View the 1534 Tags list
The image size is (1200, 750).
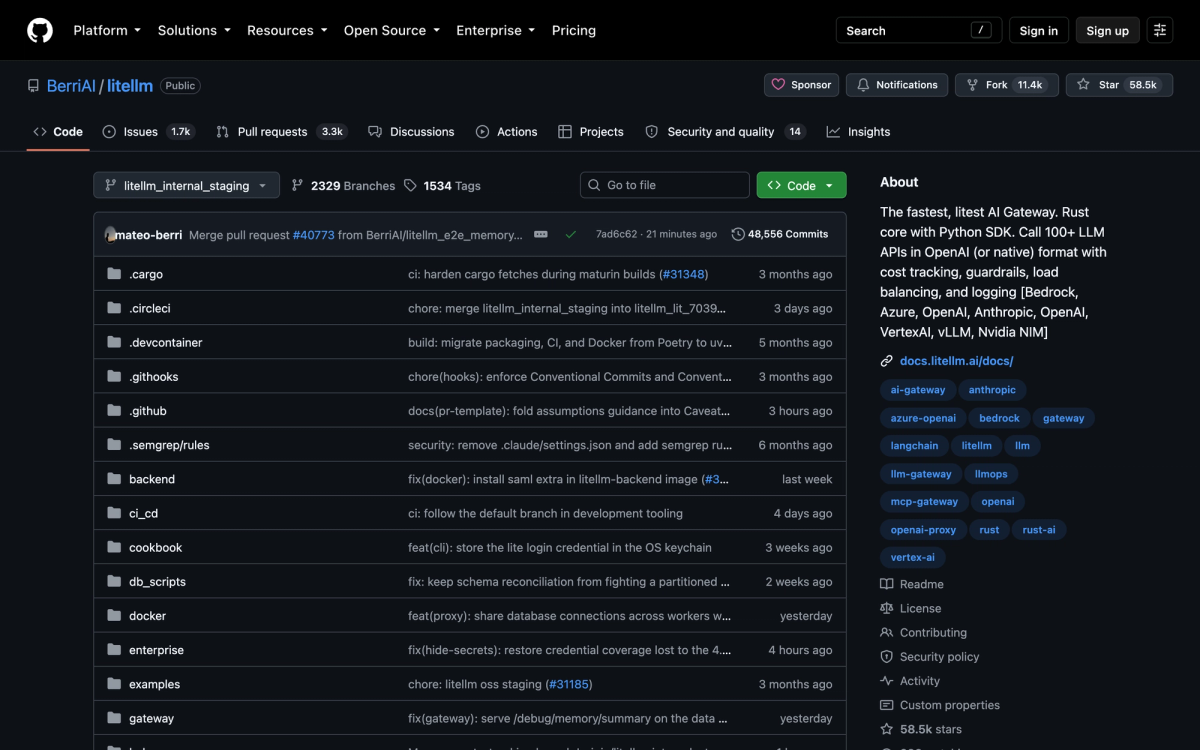click(442, 185)
